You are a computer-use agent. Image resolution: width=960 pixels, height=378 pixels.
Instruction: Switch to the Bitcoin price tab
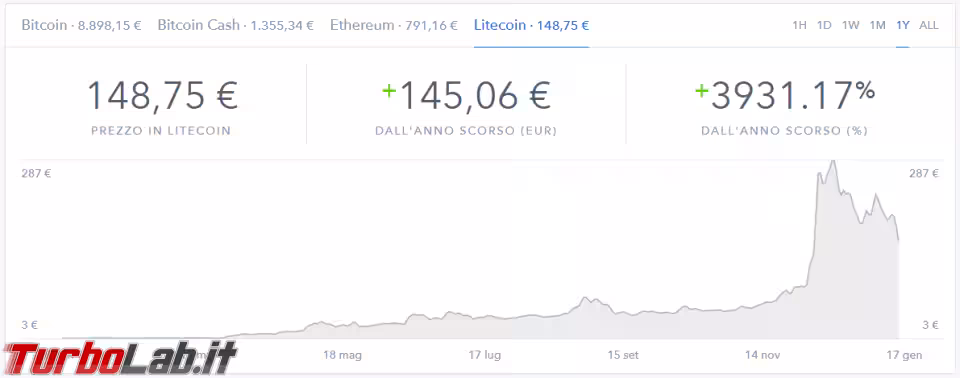81,26
